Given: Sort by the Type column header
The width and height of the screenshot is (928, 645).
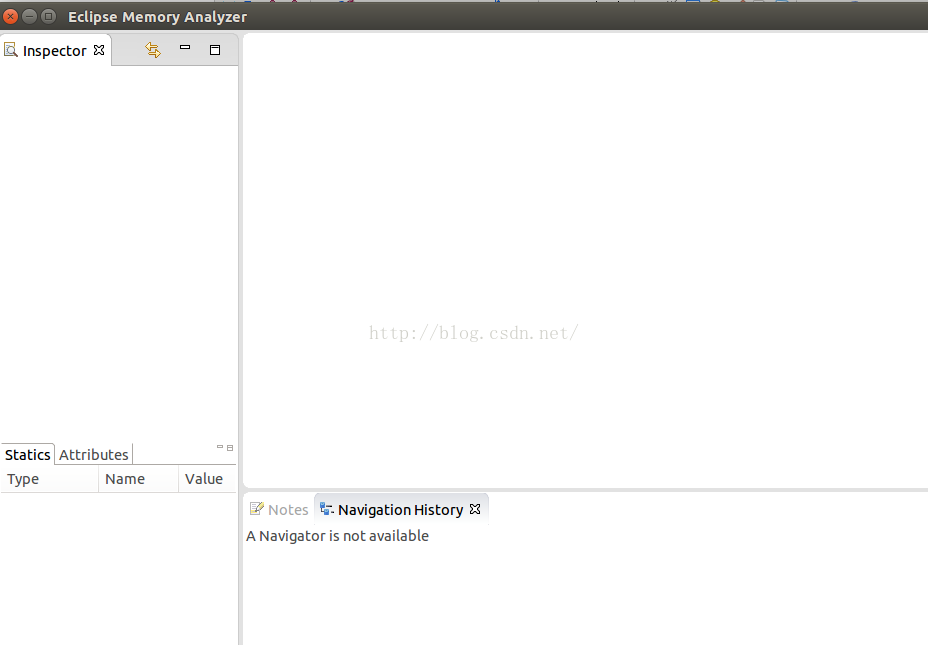Looking at the screenshot, I should [x=50, y=479].
